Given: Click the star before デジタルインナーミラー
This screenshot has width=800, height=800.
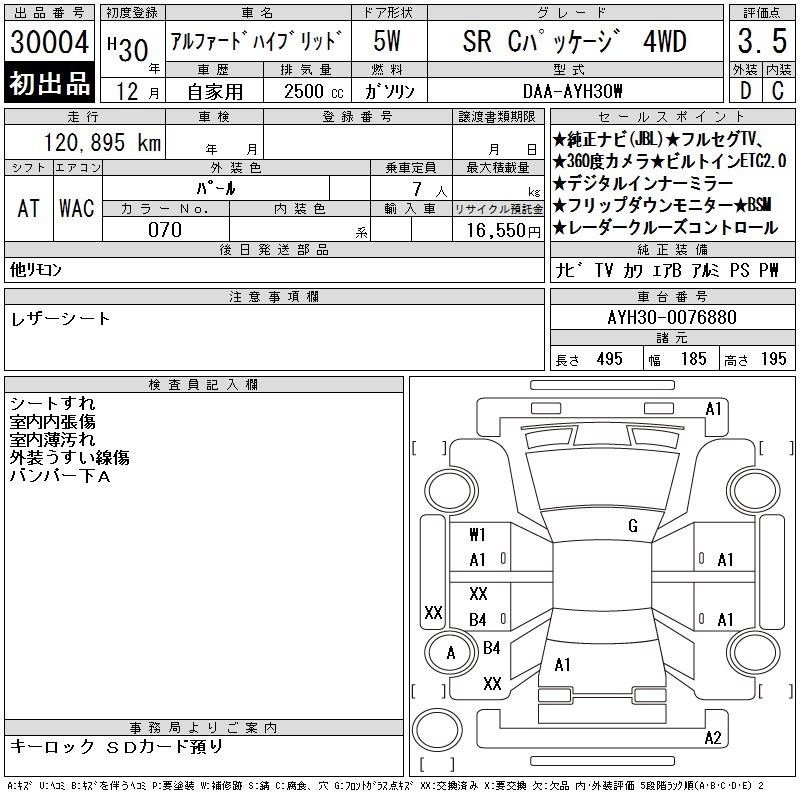Looking at the screenshot, I should (560, 183).
